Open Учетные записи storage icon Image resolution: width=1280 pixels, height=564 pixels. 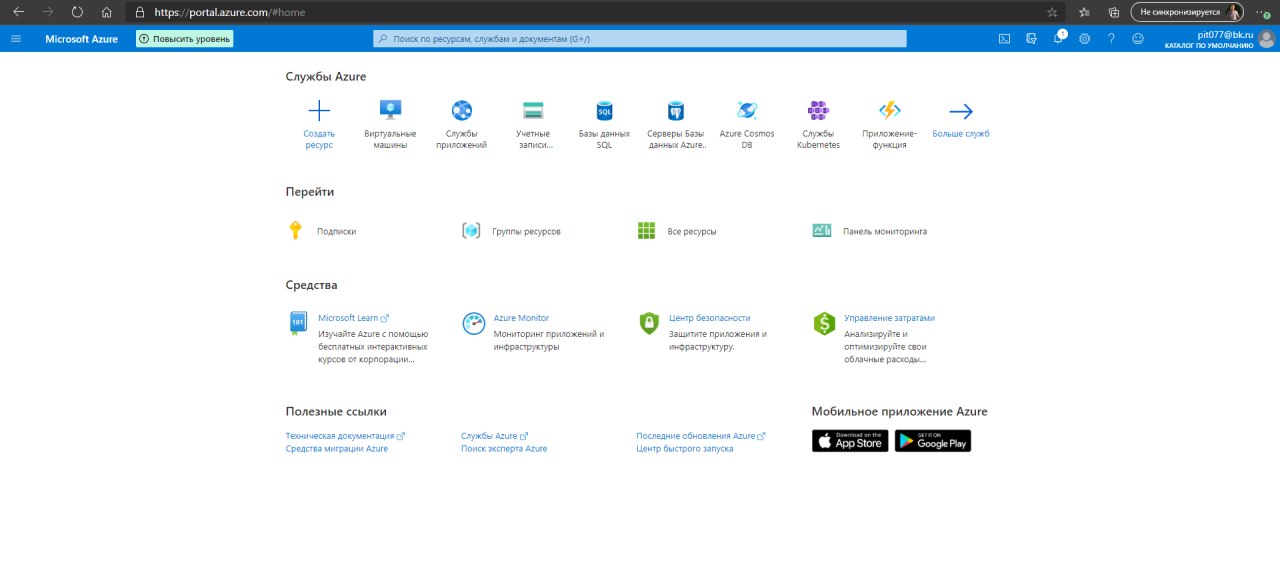(x=533, y=111)
